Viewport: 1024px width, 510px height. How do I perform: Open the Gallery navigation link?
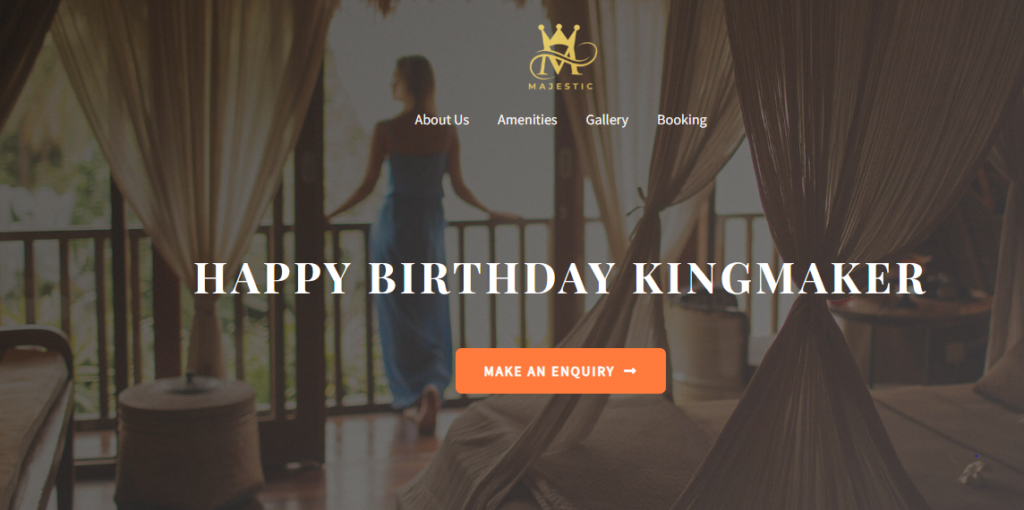(607, 120)
